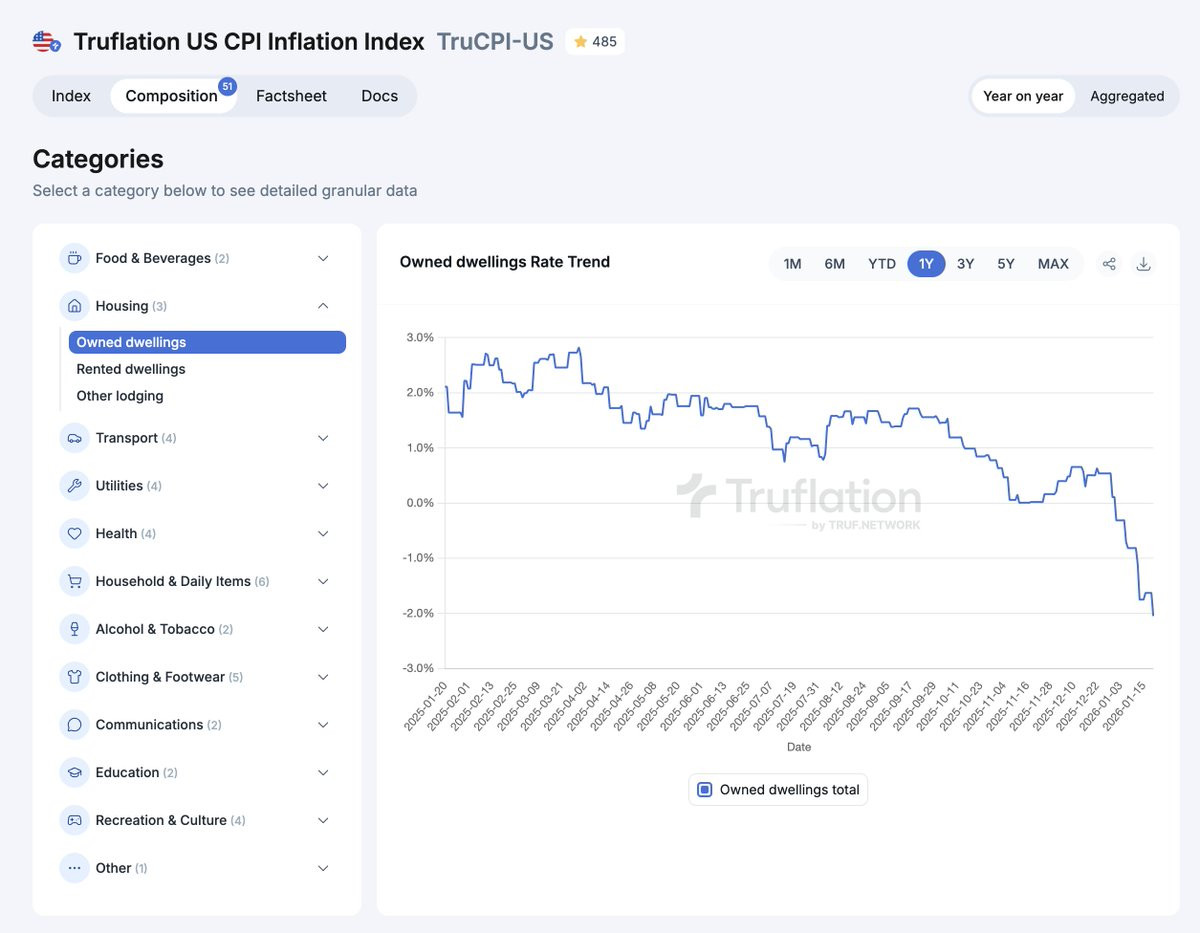The width and height of the screenshot is (1200, 933).
Task: Select the 1Y time range
Action: pos(926,264)
